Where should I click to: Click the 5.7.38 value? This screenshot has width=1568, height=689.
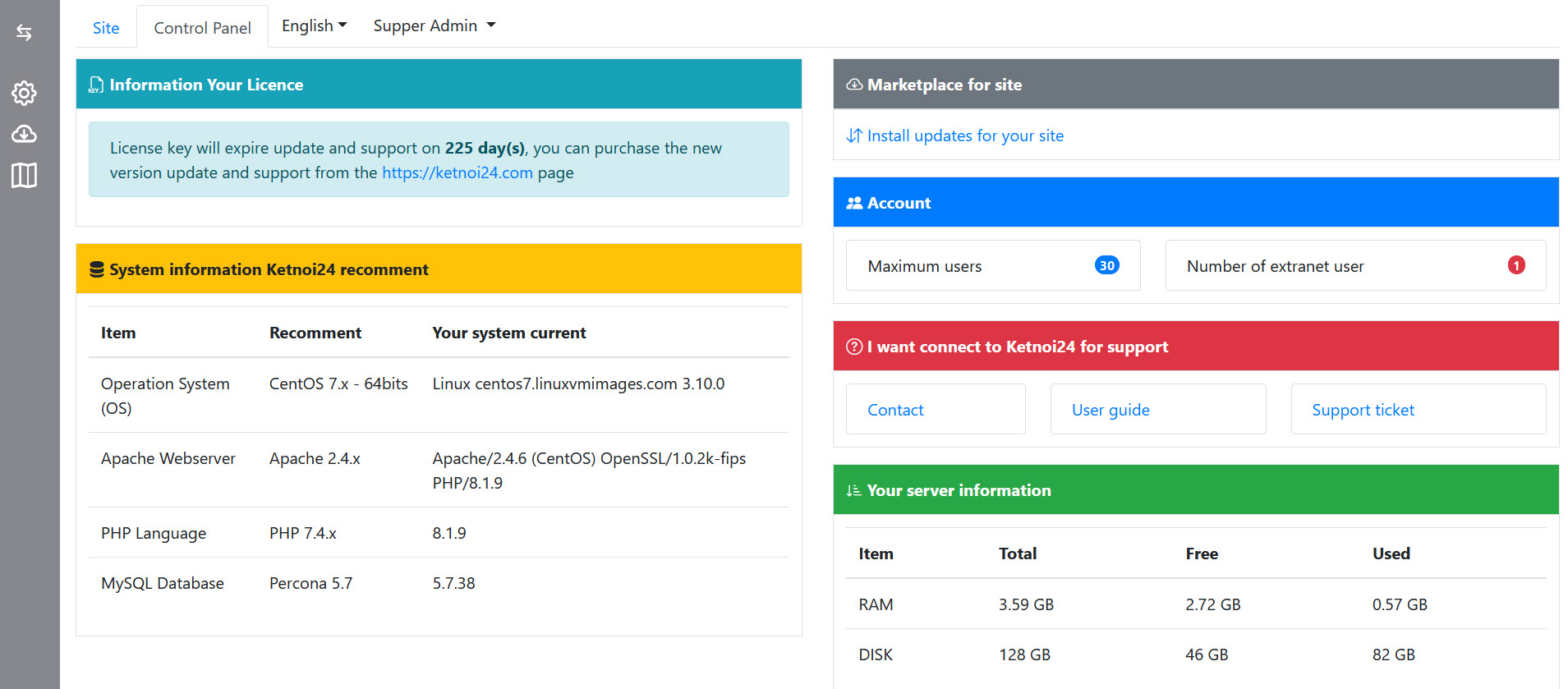(453, 583)
